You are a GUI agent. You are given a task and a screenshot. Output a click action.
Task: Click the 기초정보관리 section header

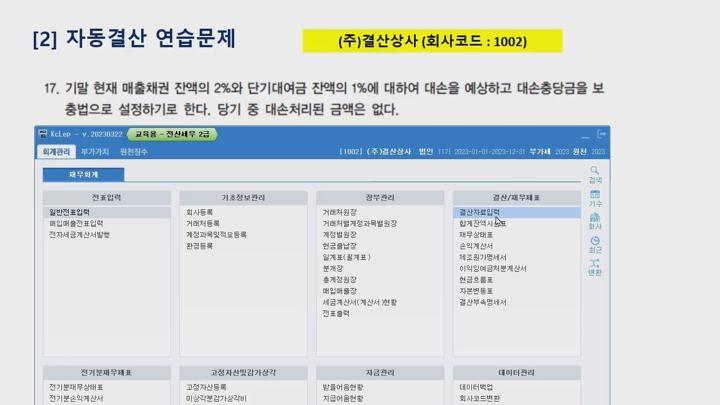(x=243, y=197)
